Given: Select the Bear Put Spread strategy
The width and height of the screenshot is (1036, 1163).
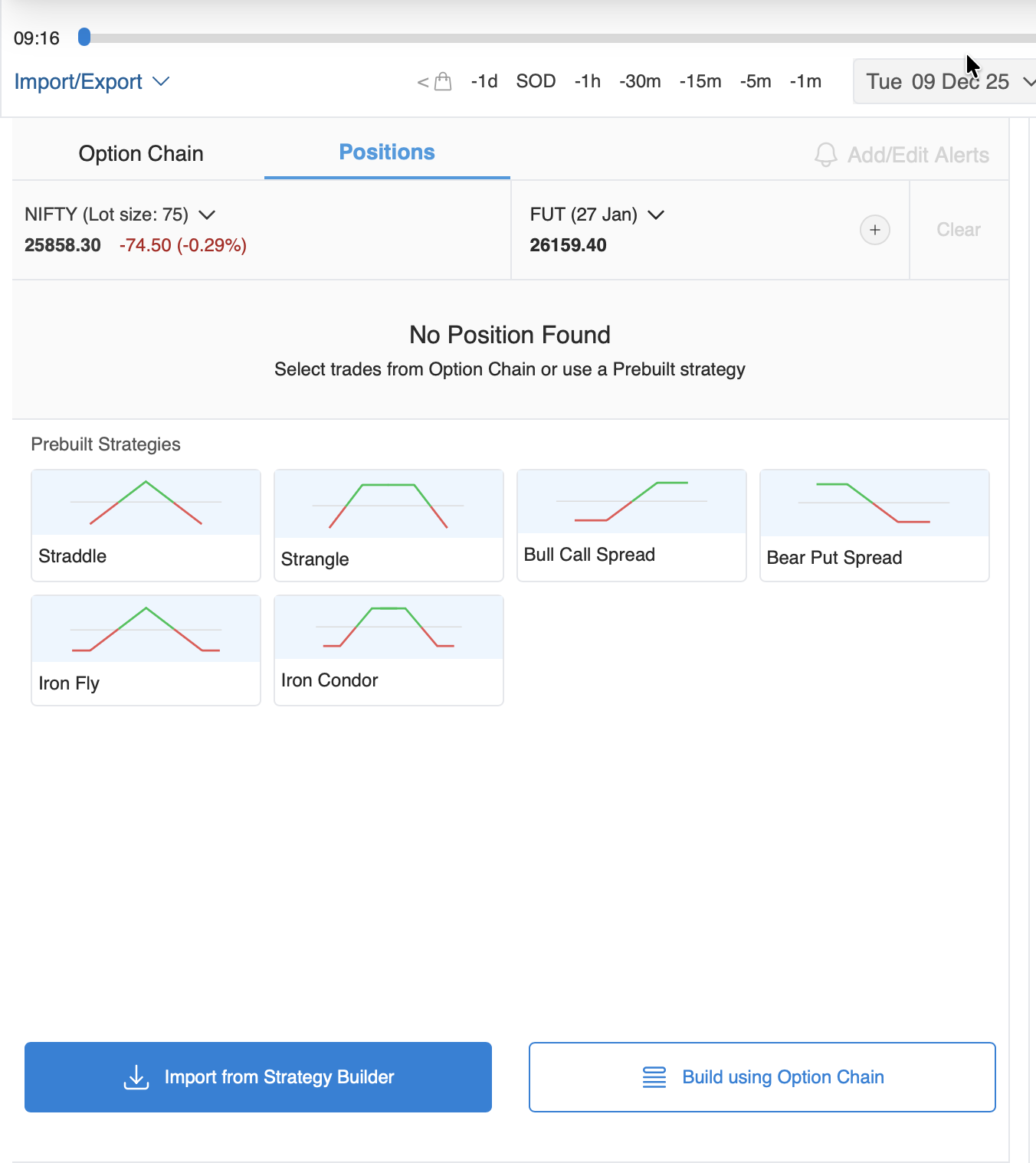Looking at the screenshot, I should point(874,526).
